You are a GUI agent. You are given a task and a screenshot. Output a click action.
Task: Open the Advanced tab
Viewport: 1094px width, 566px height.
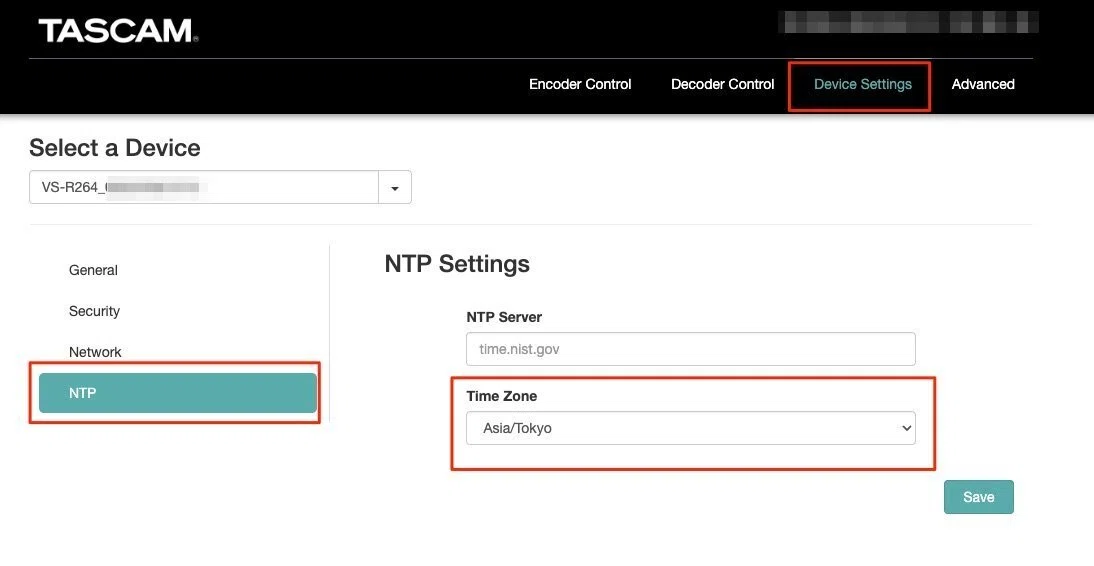point(982,84)
